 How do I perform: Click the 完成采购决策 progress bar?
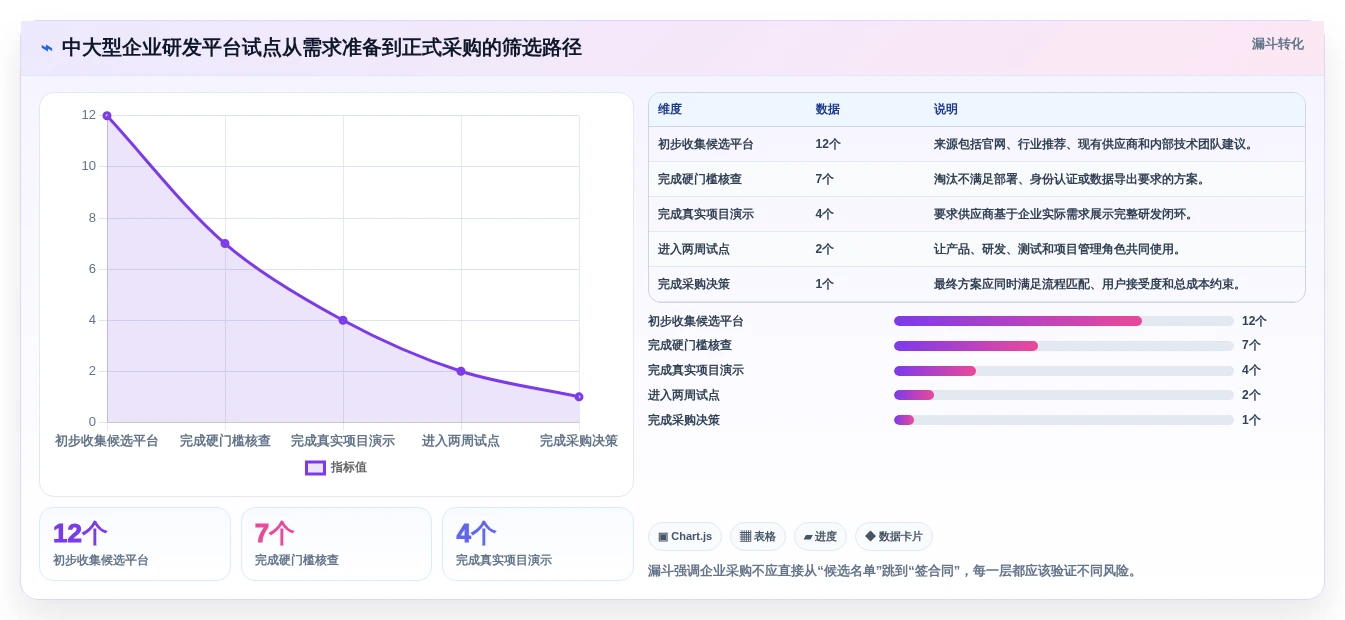point(1064,420)
